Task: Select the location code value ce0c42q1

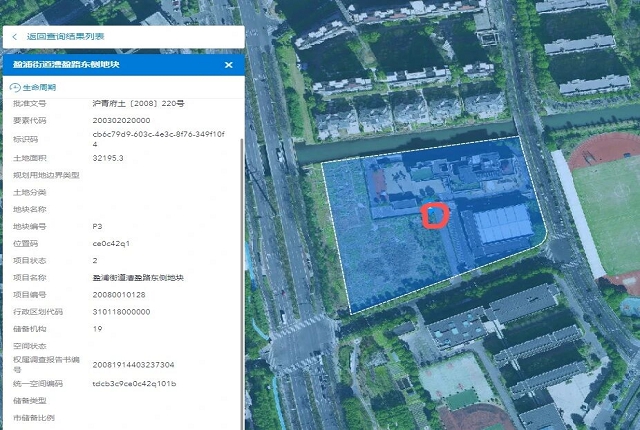Action: [111, 244]
